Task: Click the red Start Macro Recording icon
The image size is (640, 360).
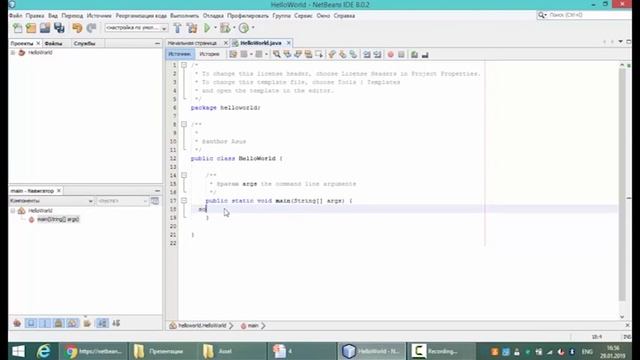Action: point(391,54)
